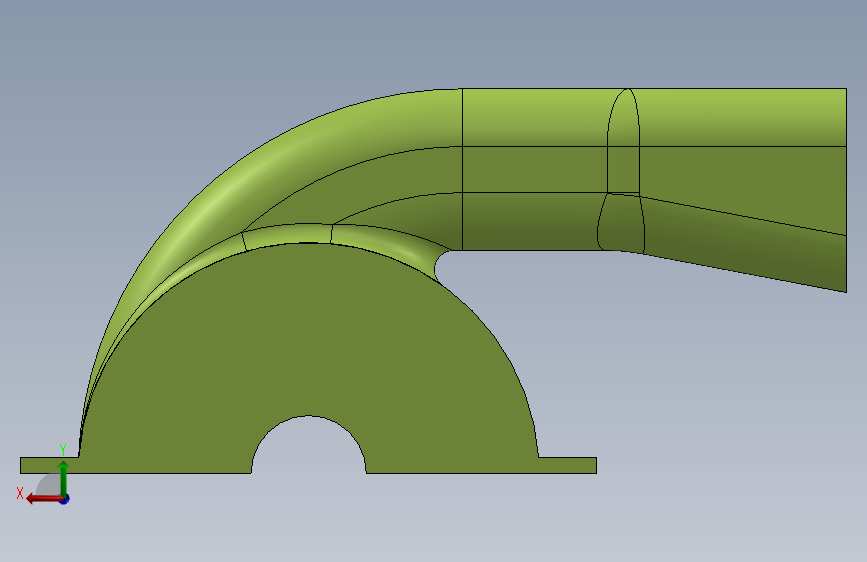Select the right base flange foot
Image resolution: width=867 pixels, height=562 pixels.
[567, 465]
